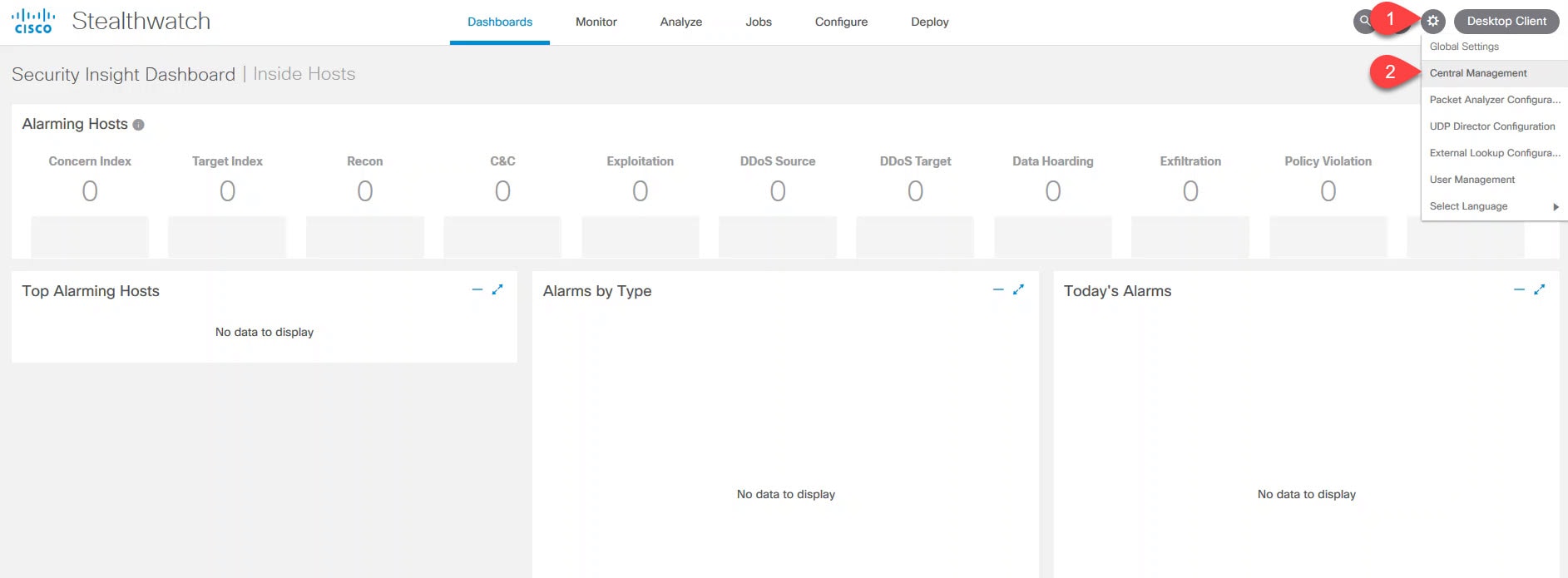The height and width of the screenshot is (578, 1568).
Task: Click the Concern Index count
Action: coord(90,191)
